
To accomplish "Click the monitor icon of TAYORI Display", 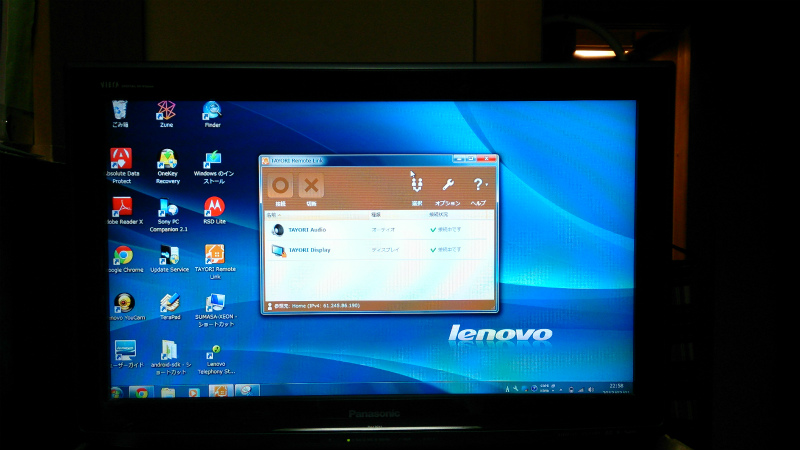I will click(x=279, y=251).
